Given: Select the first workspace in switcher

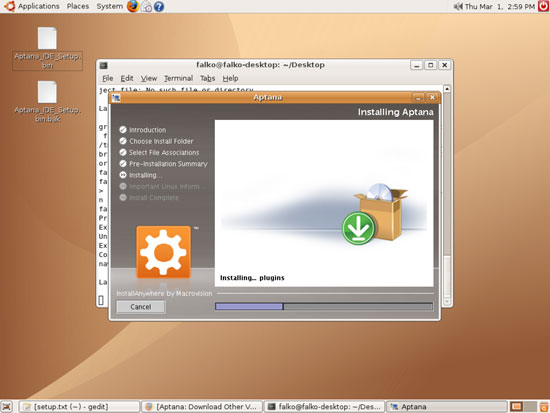Looking at the screenshot, I should click(x=516, y=407).
